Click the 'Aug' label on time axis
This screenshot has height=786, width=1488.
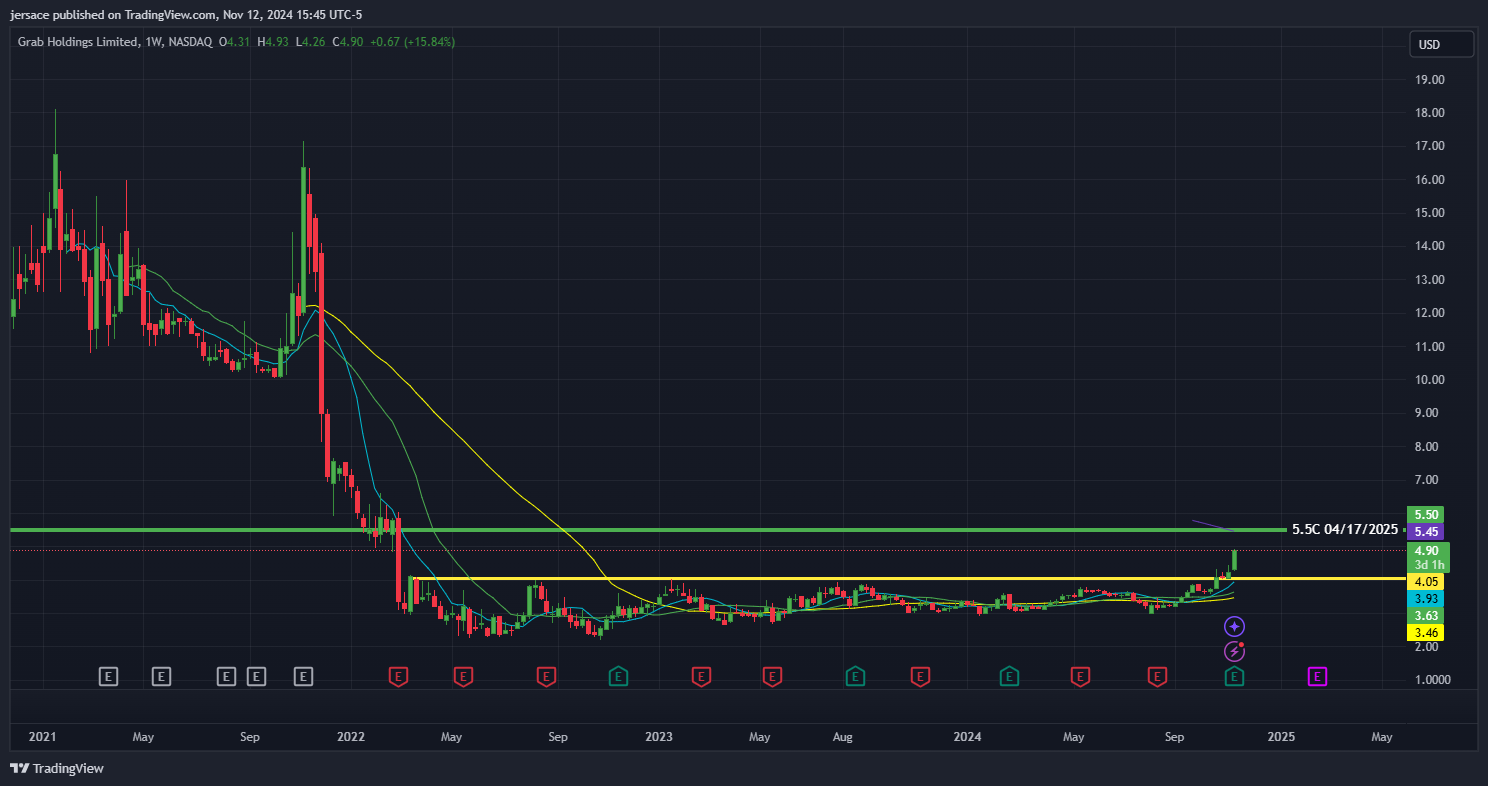point(843,737)
